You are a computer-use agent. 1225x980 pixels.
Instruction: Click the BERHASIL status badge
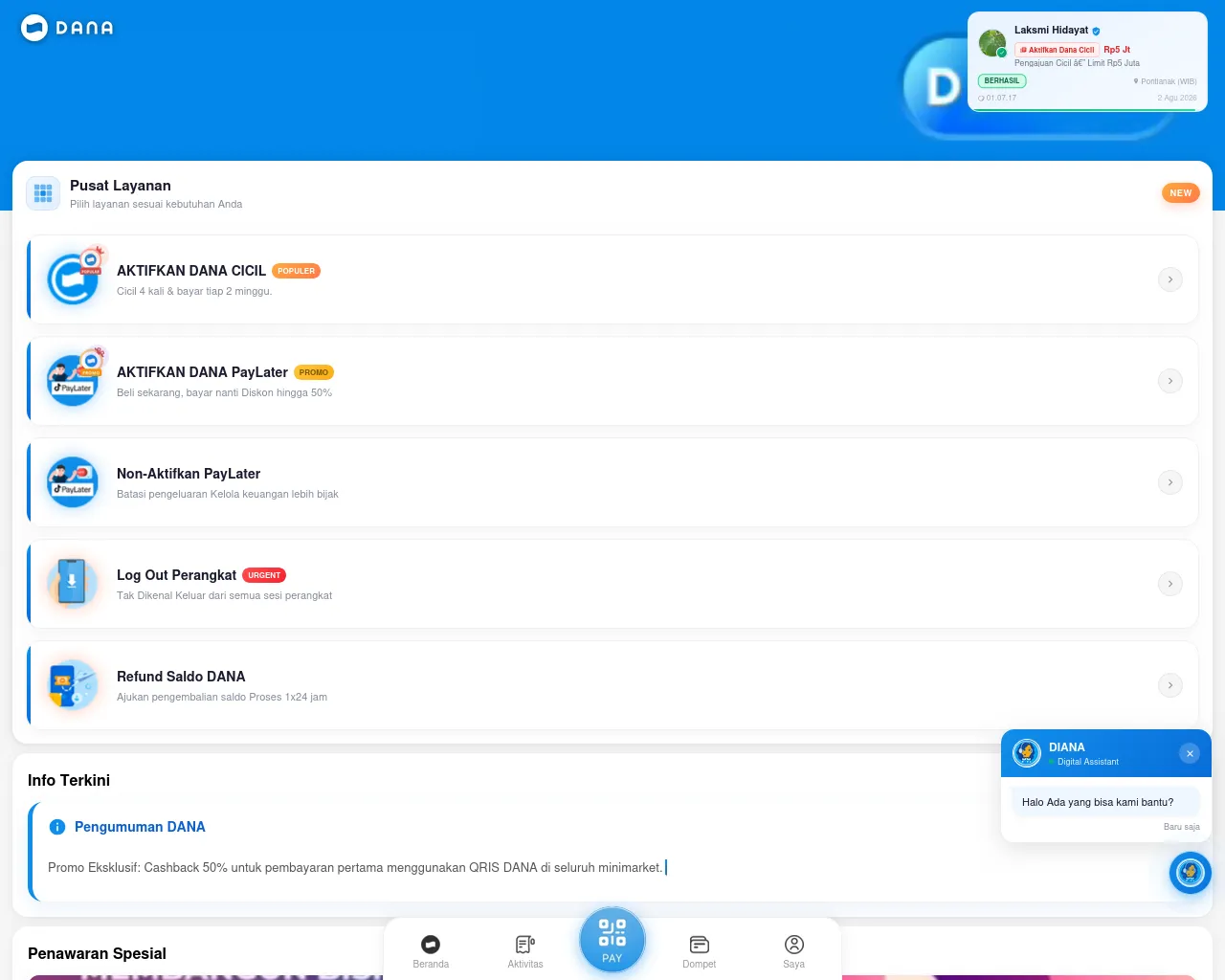coord(1002,81)
